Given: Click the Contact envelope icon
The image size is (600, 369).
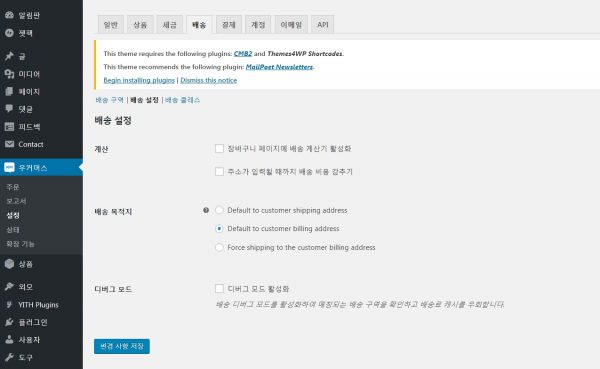Looking at the screenshot, I should click(9, 144).
